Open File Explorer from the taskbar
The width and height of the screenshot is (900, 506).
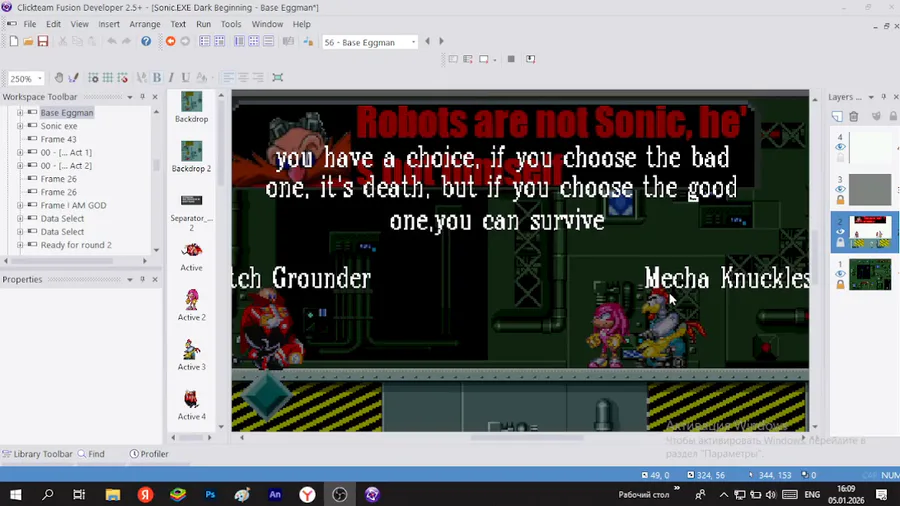(x=112, y=495)
